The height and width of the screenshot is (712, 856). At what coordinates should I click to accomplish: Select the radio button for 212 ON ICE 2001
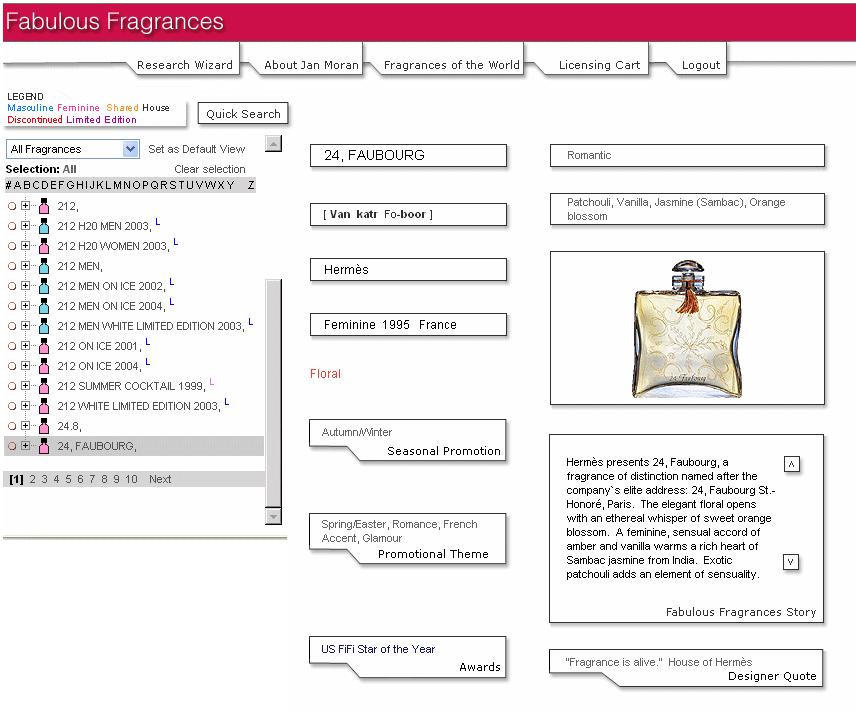click(12, 346)
